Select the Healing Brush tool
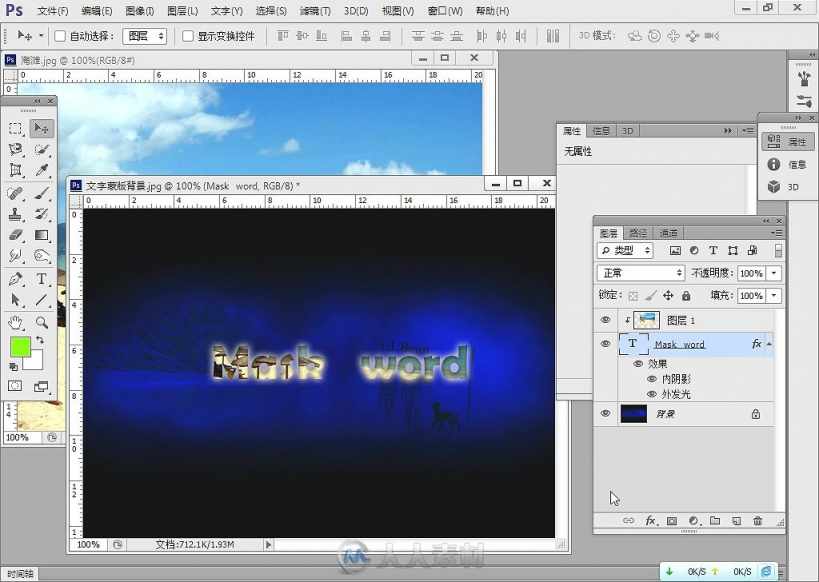Screen dimensions: 819x582 (15, 193)
